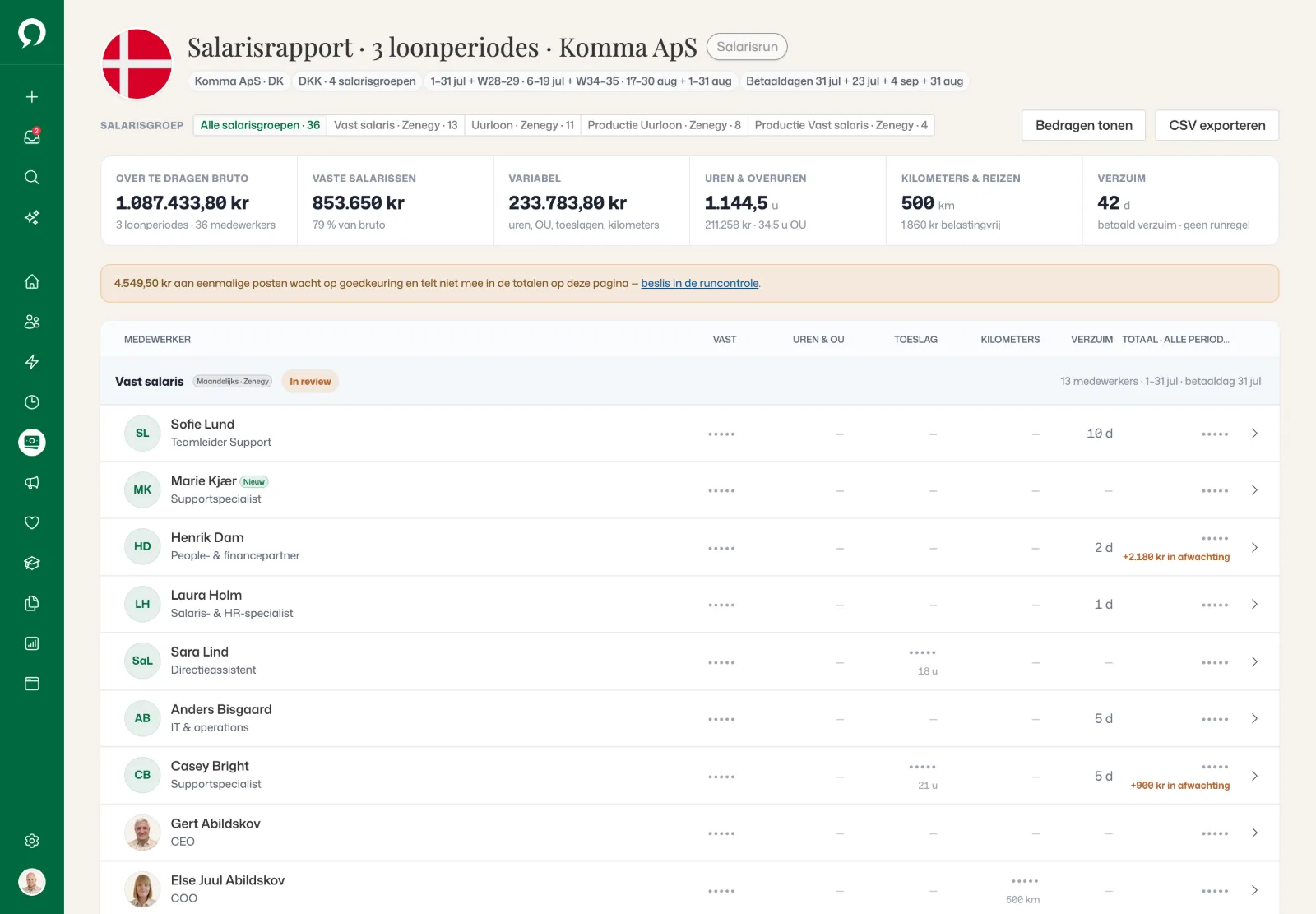This screenshot has height=914, width=1316.
Task: Open the search icon in the sidebar
Action: point(32,177)
